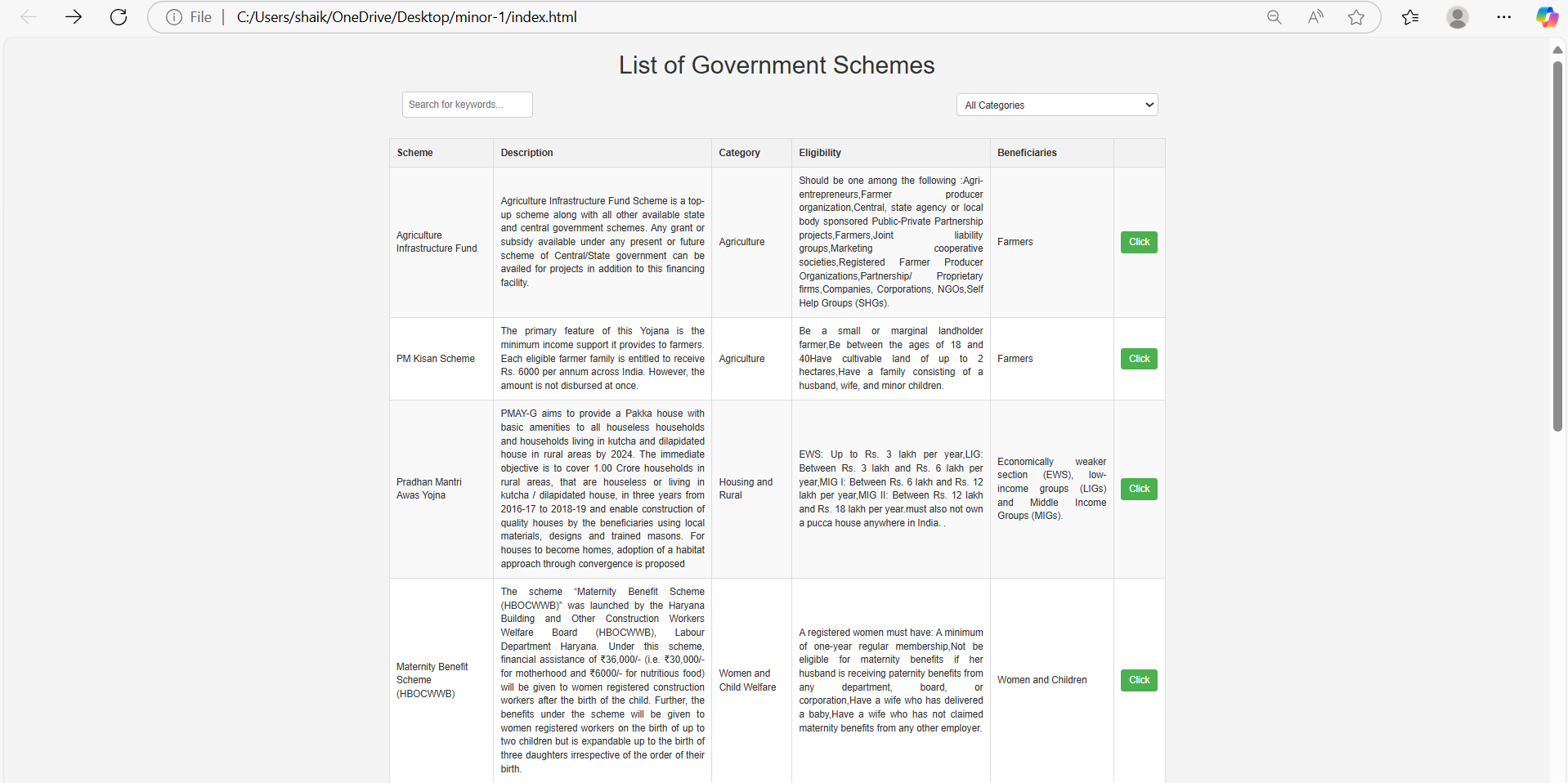Open the Copilot icon

(x=1547, y=17)
